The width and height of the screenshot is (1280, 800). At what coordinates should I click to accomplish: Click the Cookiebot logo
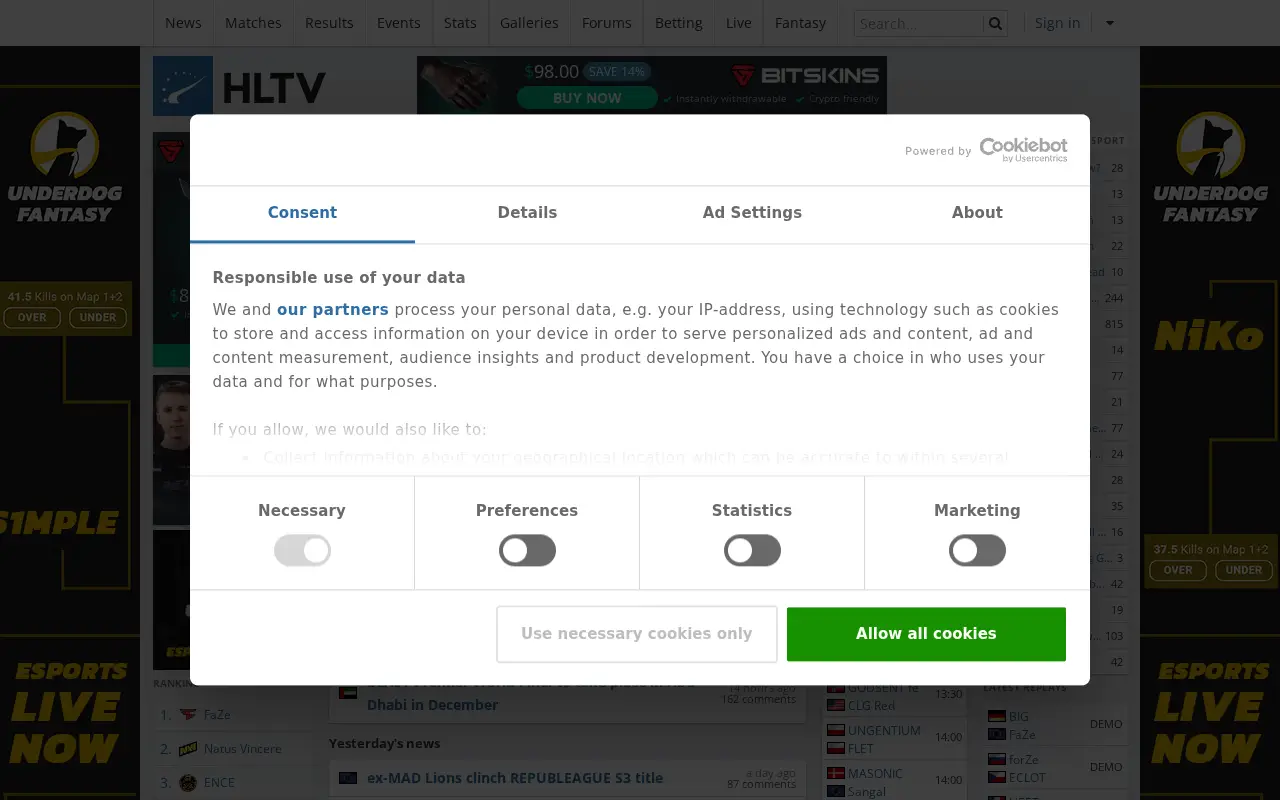pyautogui.click(x=1023, y=150)
